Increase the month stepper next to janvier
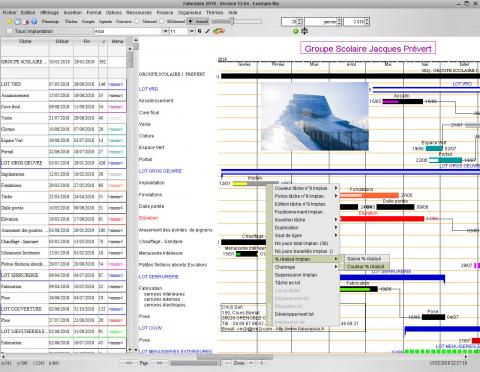Image resolution: width=480 pixels, height=372 pixels. (339, 20)
